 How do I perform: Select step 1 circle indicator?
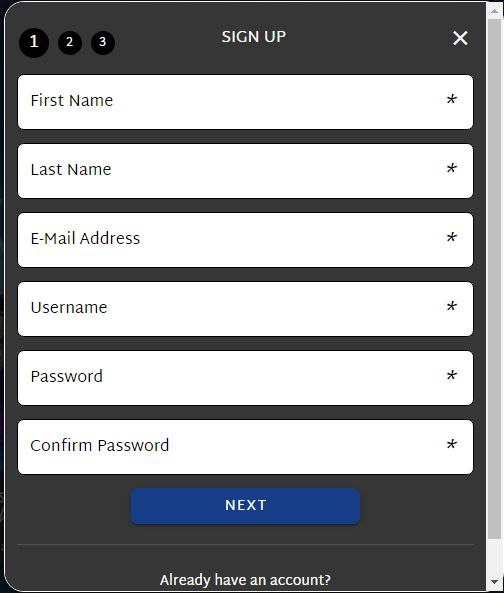tap(34, 42)
